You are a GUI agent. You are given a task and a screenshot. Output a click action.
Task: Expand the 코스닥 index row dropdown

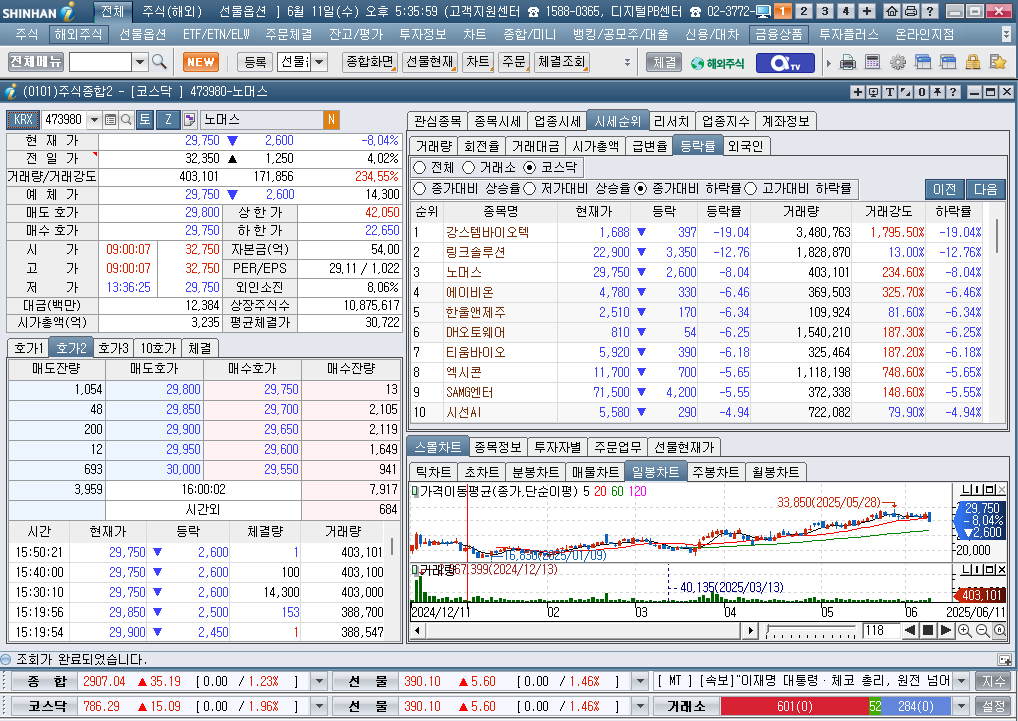(x=319, y=706)
